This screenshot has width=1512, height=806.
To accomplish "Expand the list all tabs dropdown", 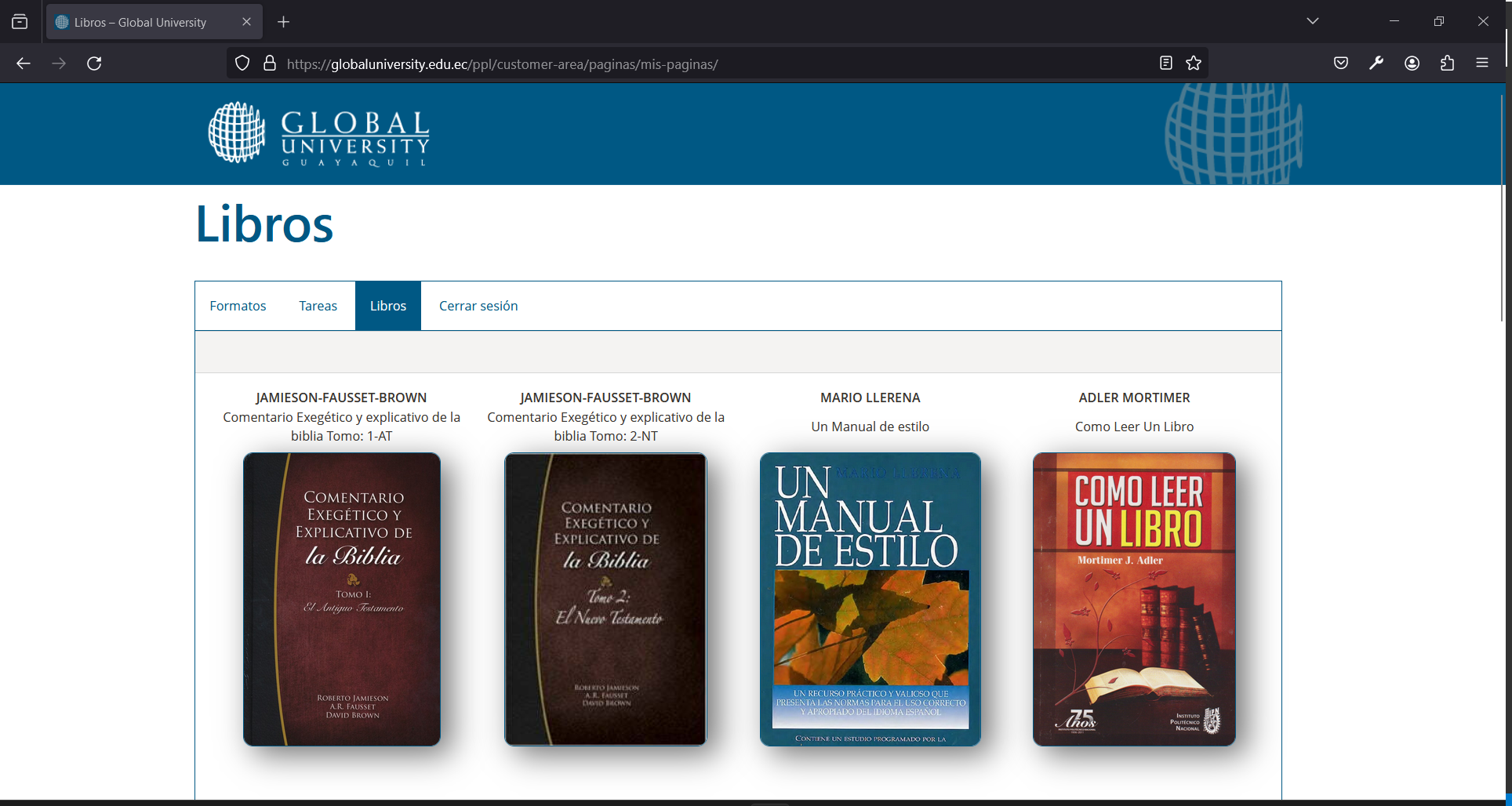I will [x=1313, y=21].
